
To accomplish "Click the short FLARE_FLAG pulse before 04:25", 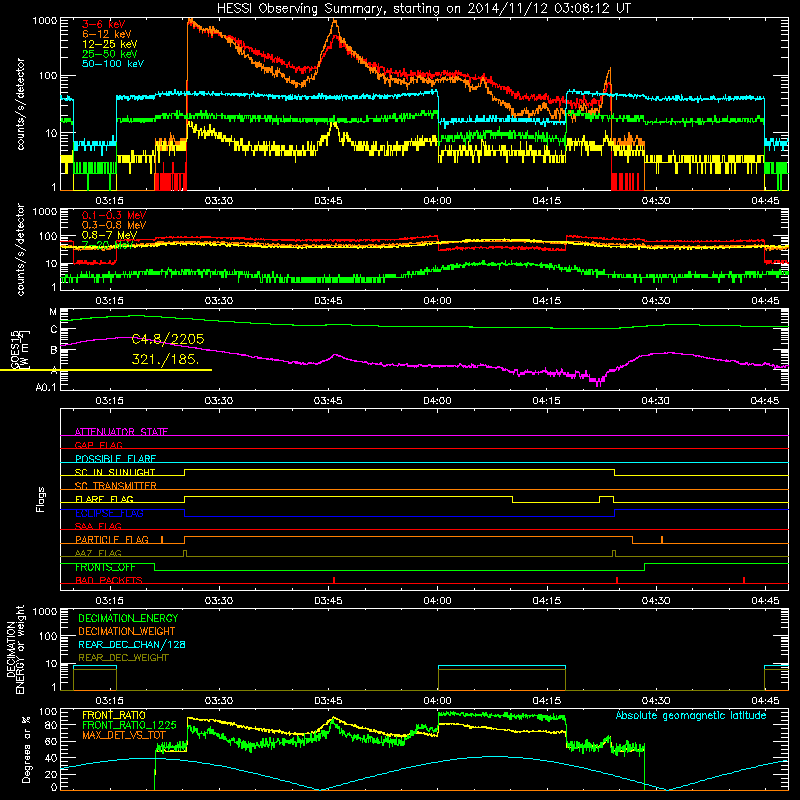I will click(607, 499).
